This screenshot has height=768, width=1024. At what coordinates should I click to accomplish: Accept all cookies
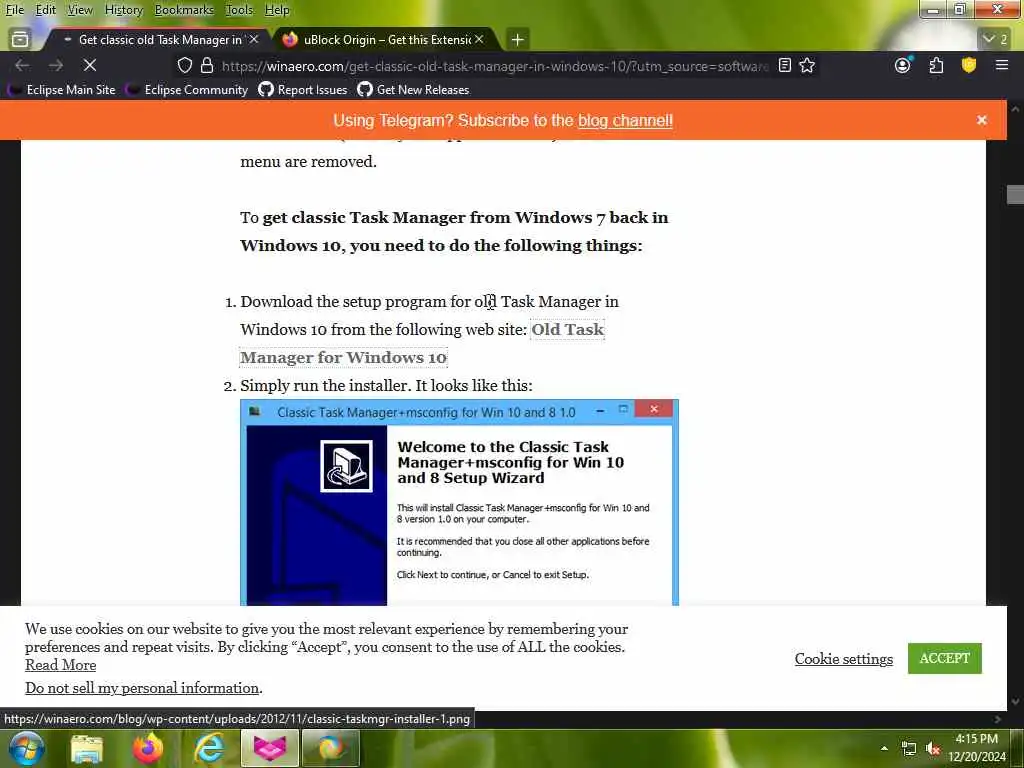pos(944,658)
